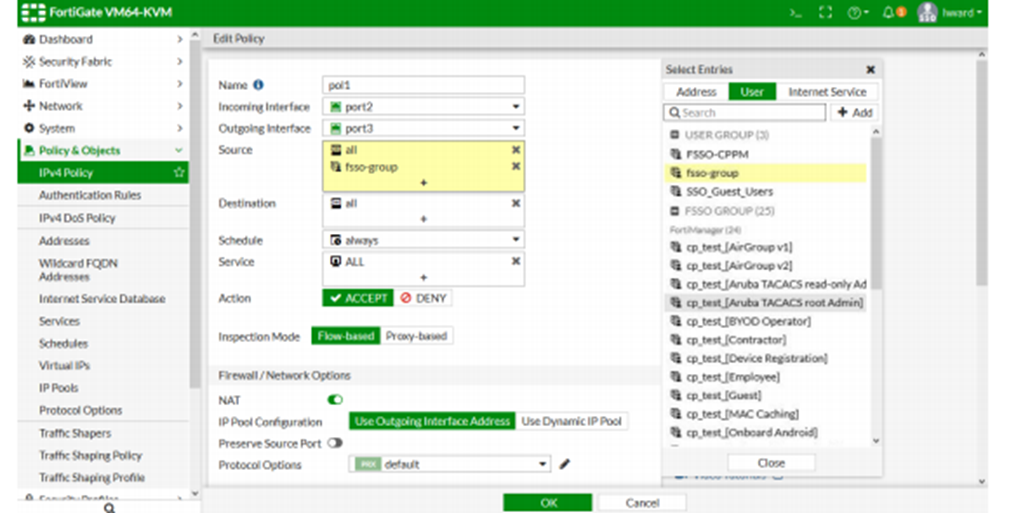This screenshot has width=1023, height=513.
Task: Expand System menu in sidebar
Action: (103, 128)
